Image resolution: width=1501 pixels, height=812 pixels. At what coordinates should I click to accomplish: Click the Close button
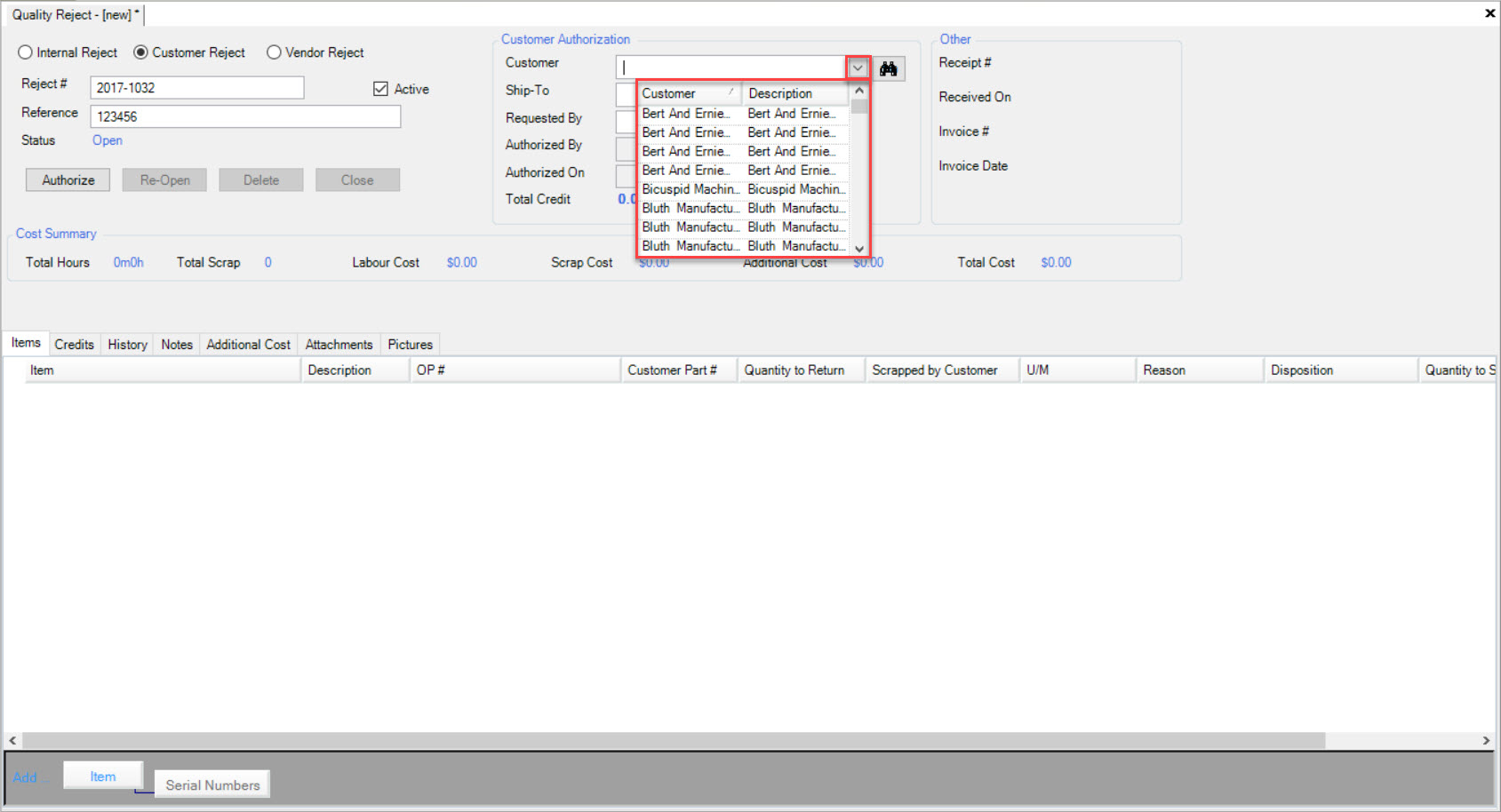[357, 179]
